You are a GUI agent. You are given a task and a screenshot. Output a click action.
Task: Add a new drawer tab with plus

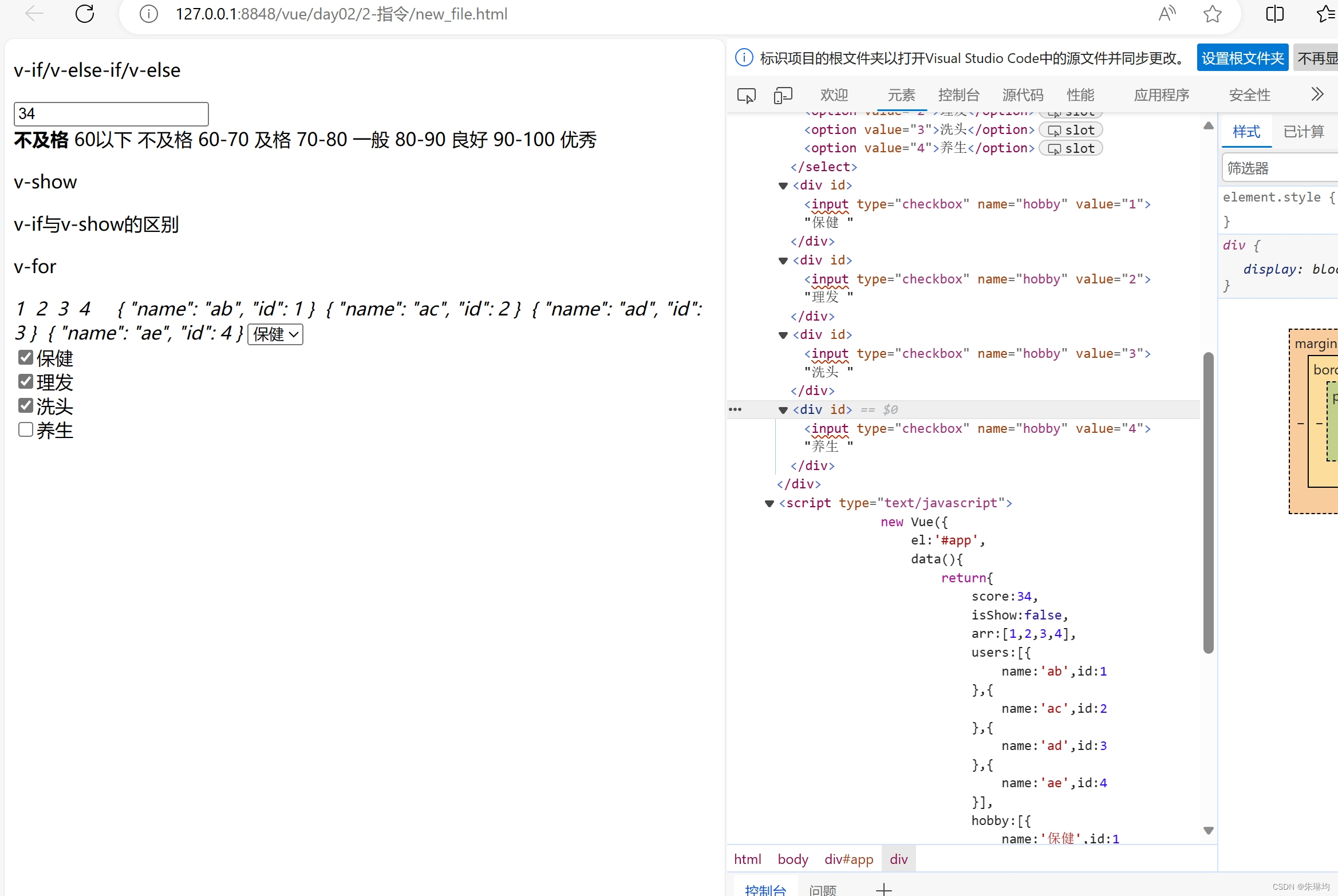pos(883,889)
